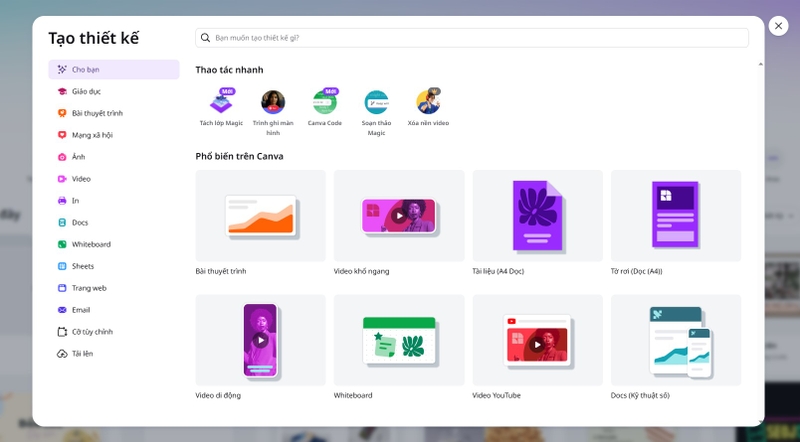800x442 pixels.
Task: Click the Docs sidebar icon
Action: (x=62, y=223)
